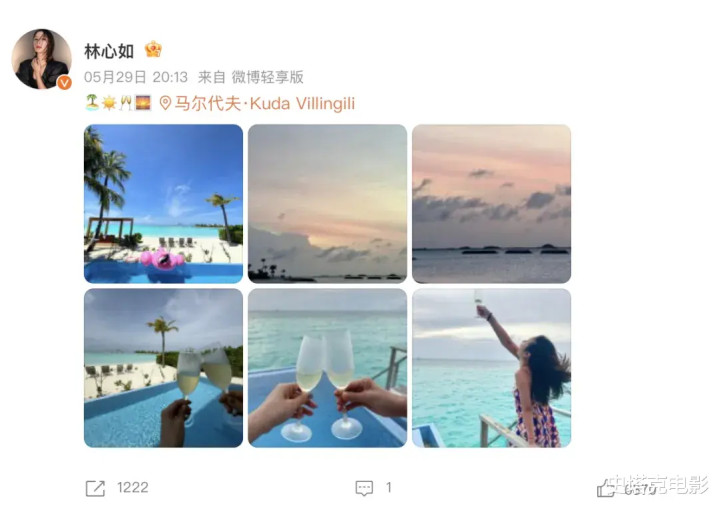Image resolution: width=719 pixels, height=508 pixels.
Task: Open 林心如's profile avatar
Action: (x=41, y=59)
